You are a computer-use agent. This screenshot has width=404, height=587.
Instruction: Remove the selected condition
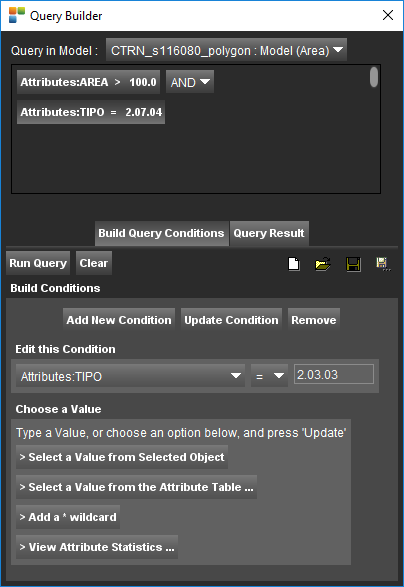[314, 320]
